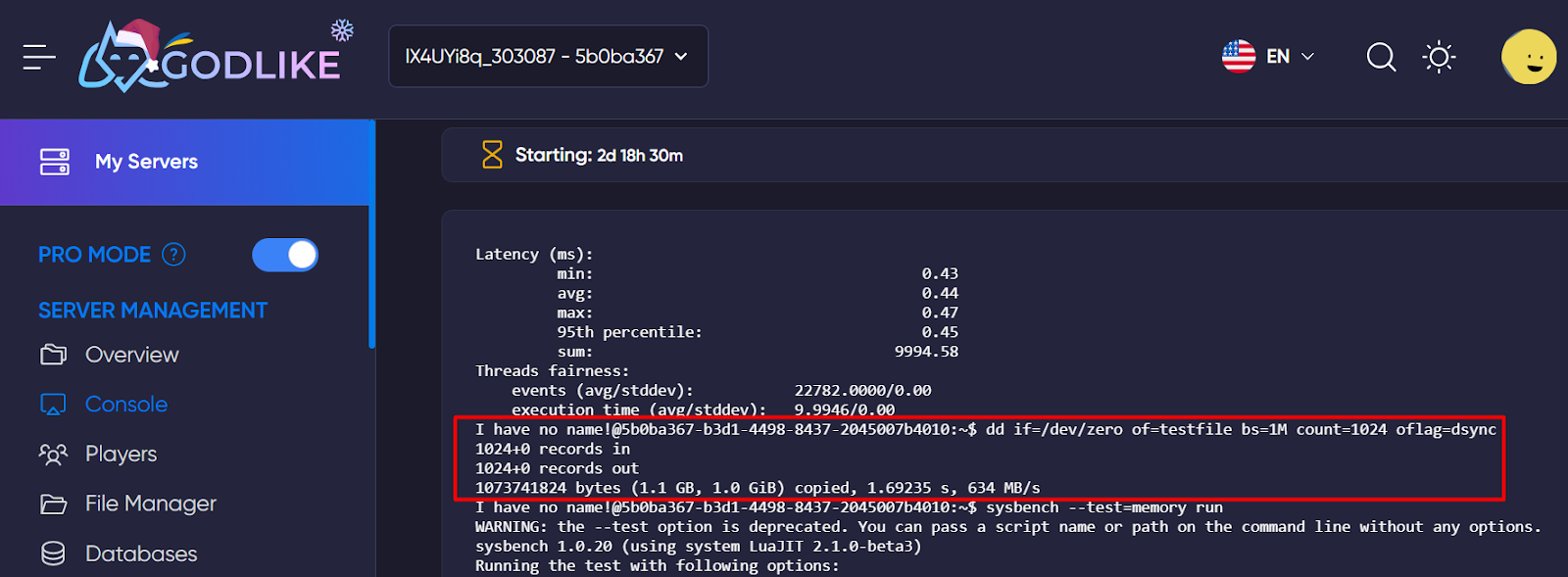Click the File Manager folder icon
Screen dimensions: 1568x577
(54, 505)
